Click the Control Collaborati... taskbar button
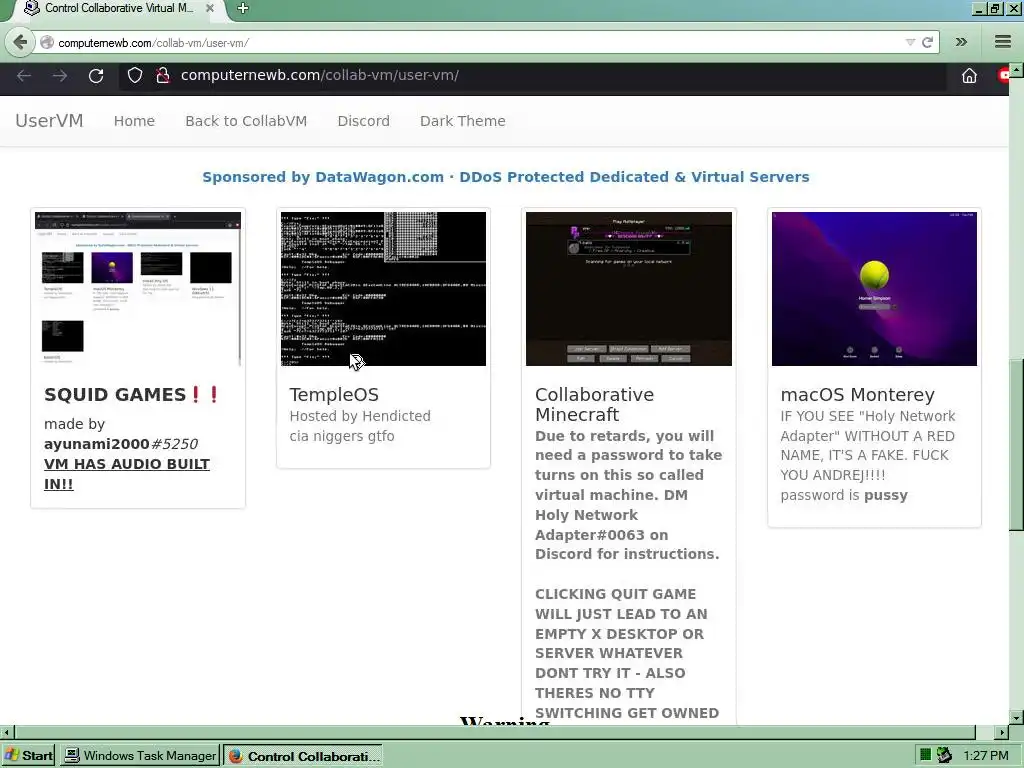 pyautogui.click(x=303, y=756)
